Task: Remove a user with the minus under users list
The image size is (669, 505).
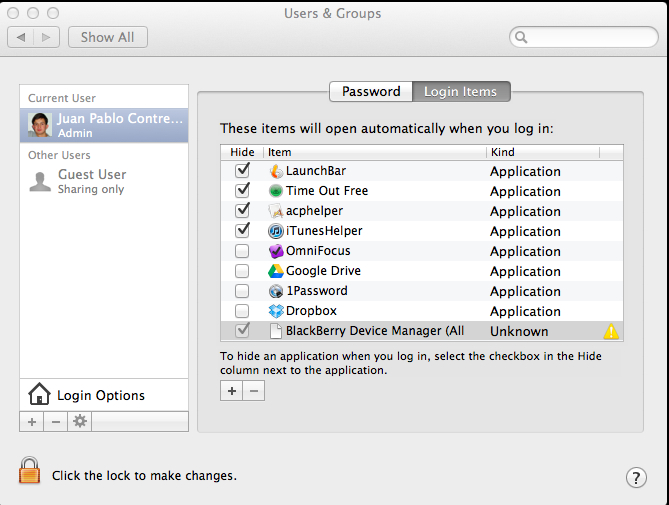Action: click(x=55, y=422)
